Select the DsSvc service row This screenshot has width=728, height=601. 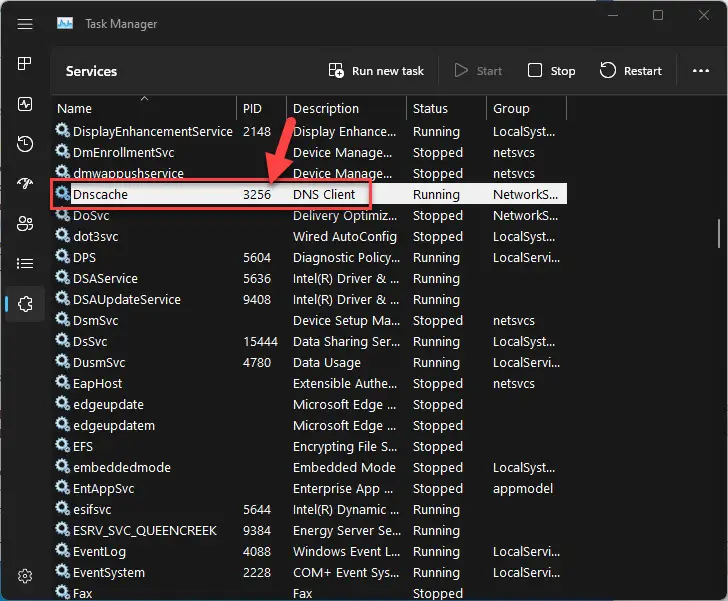(x=309, y=341)
